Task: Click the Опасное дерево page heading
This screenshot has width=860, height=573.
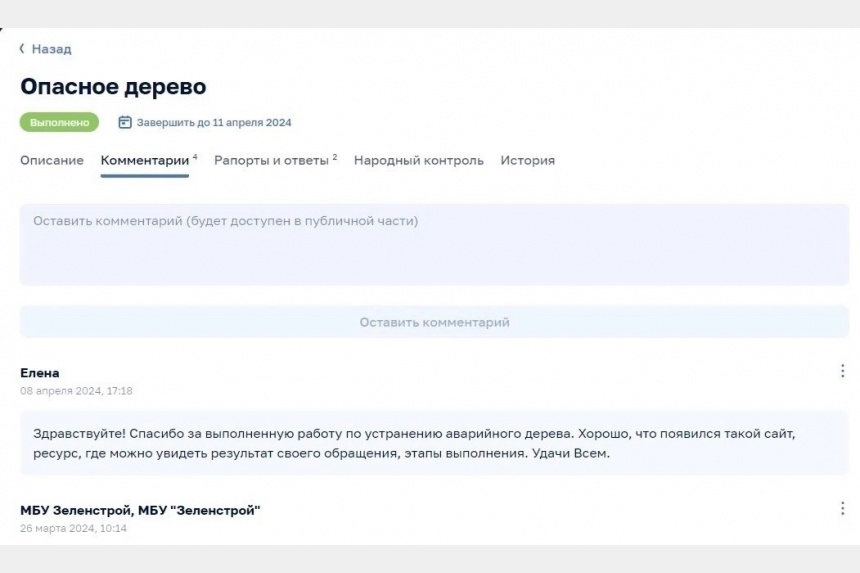Action: coord(113,87)
